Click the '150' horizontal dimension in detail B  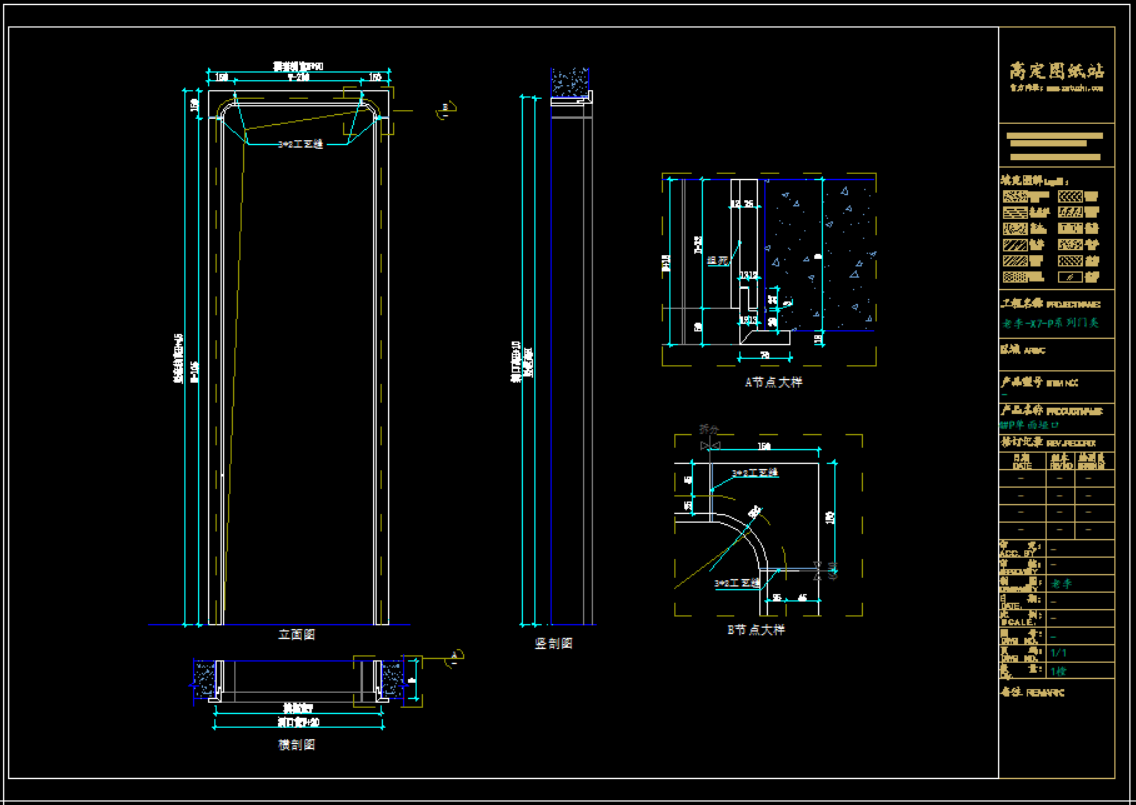pos(764,446)
